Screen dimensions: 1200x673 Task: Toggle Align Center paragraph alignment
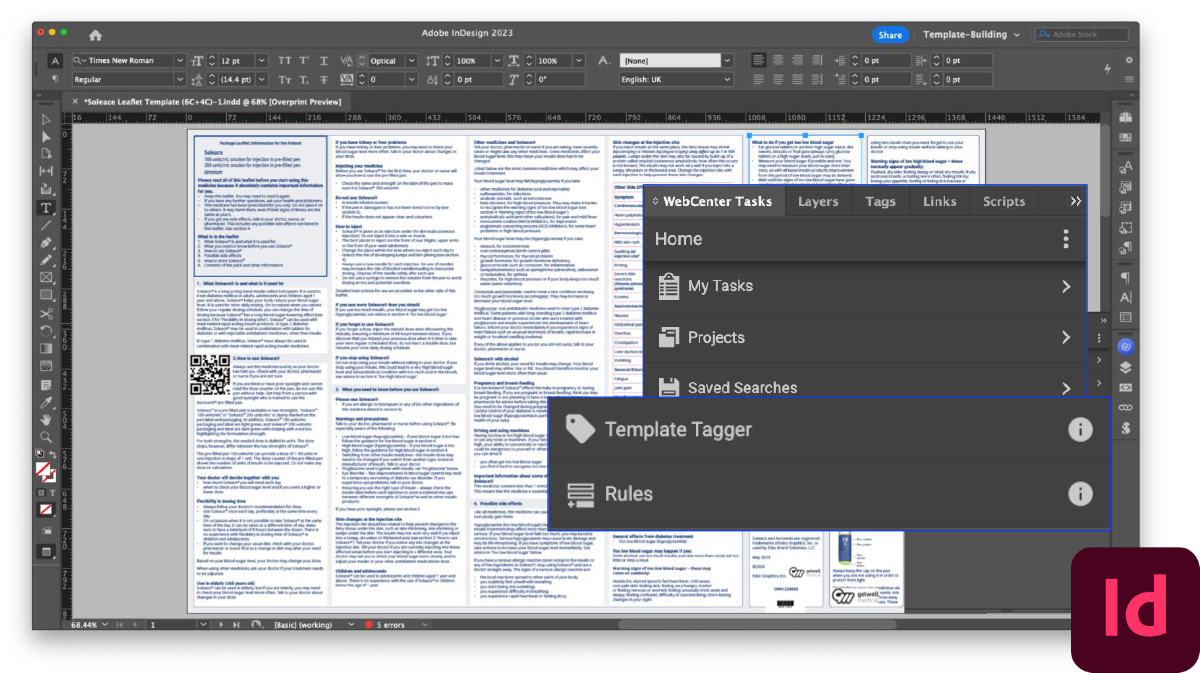pyautogui.click(x=779, y=60)
